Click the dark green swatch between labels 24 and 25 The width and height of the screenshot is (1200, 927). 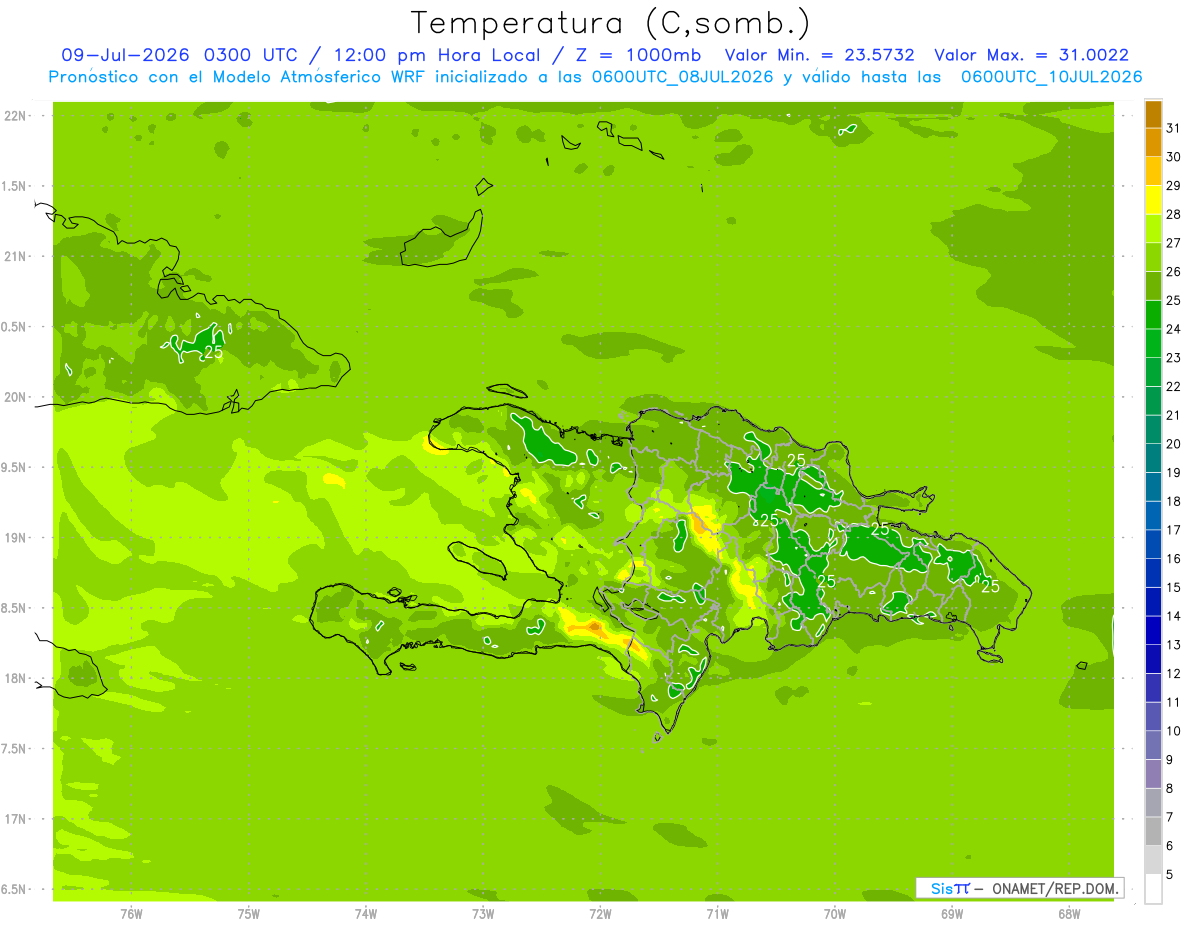click(1153, 314)
